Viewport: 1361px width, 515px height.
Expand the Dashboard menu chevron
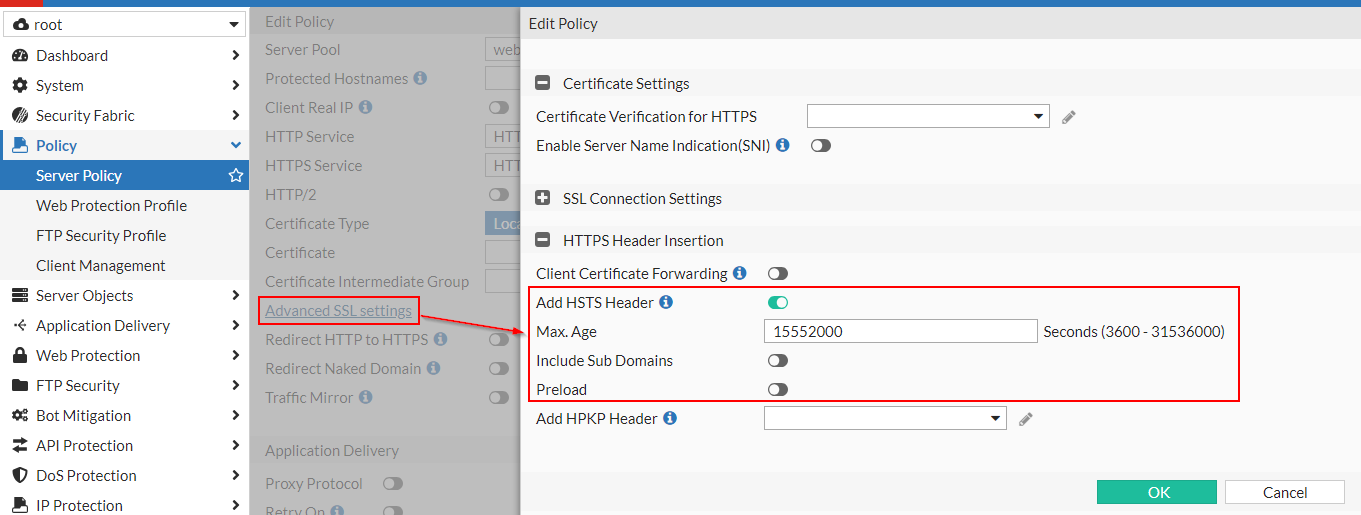coord(236,56)
